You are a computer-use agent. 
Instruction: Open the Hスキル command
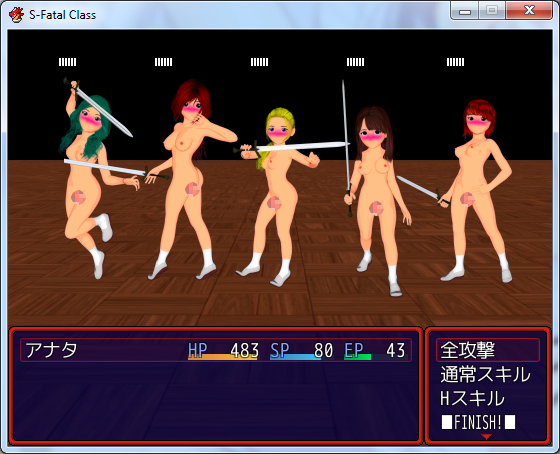tap(472, 398)
